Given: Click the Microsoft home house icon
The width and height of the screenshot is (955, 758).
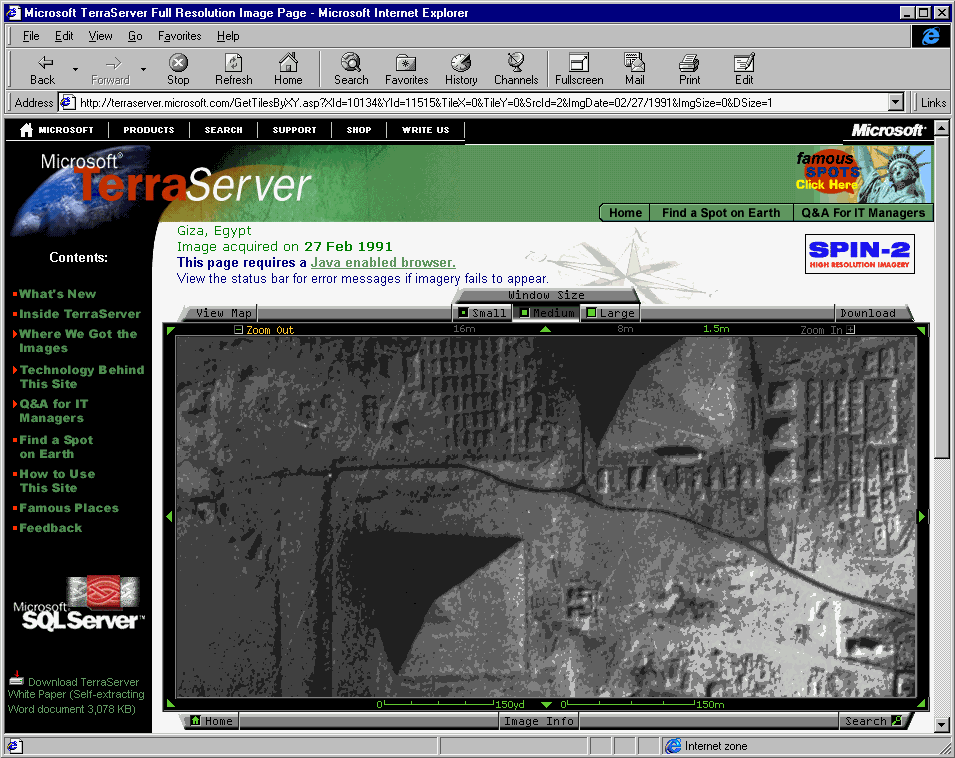Looking at the screenshot, I should [26, 130].
